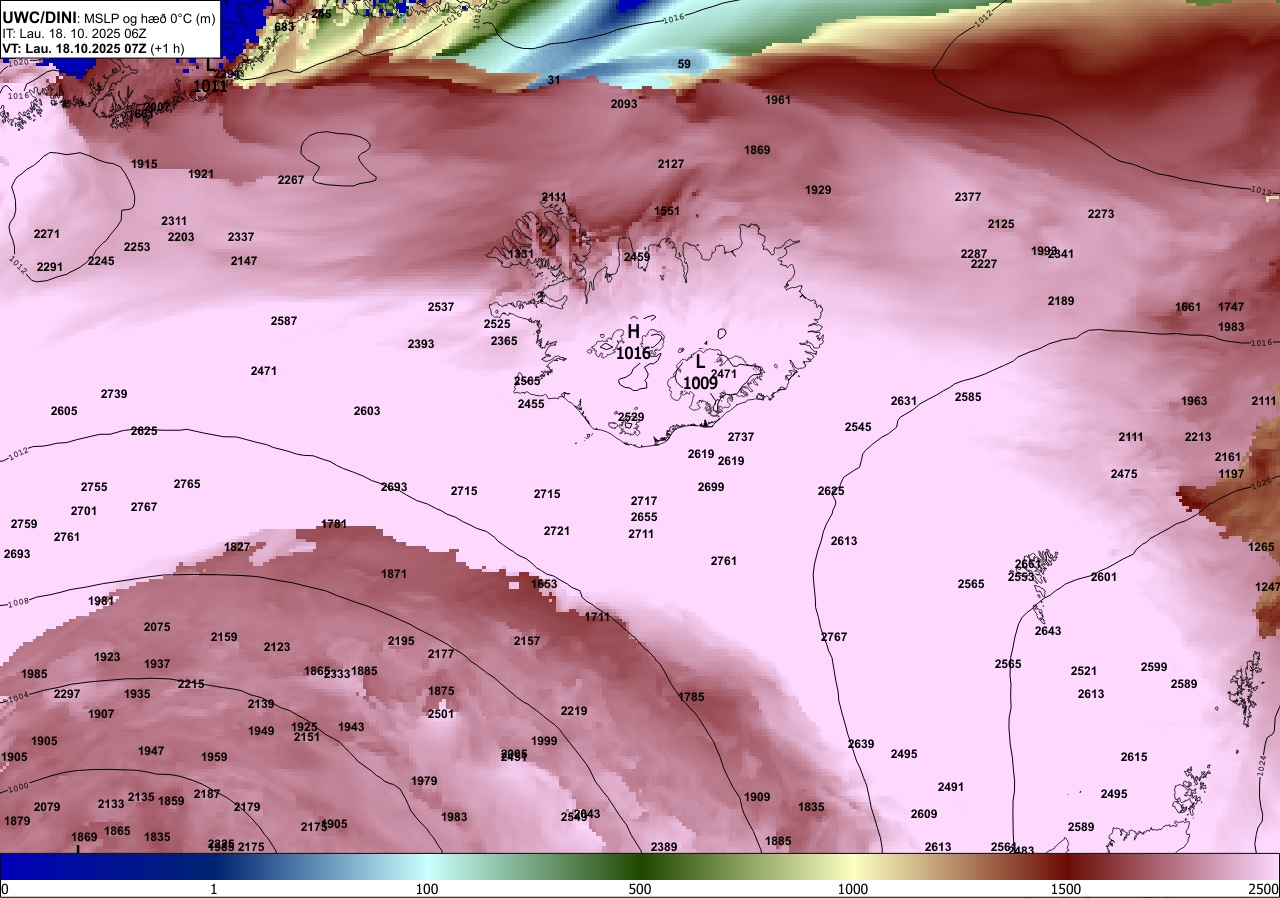Click the 100 label on the color scale

pyautogui.click(x=427, y=889)
